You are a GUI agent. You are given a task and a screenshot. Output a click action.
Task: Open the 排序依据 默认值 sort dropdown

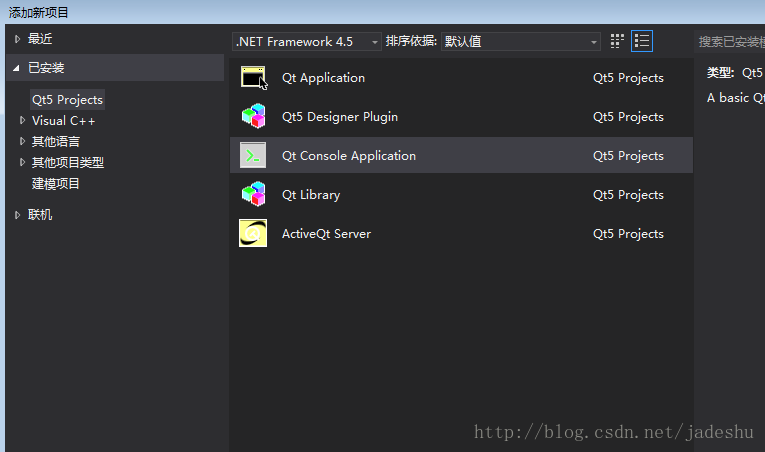[521, 41]
